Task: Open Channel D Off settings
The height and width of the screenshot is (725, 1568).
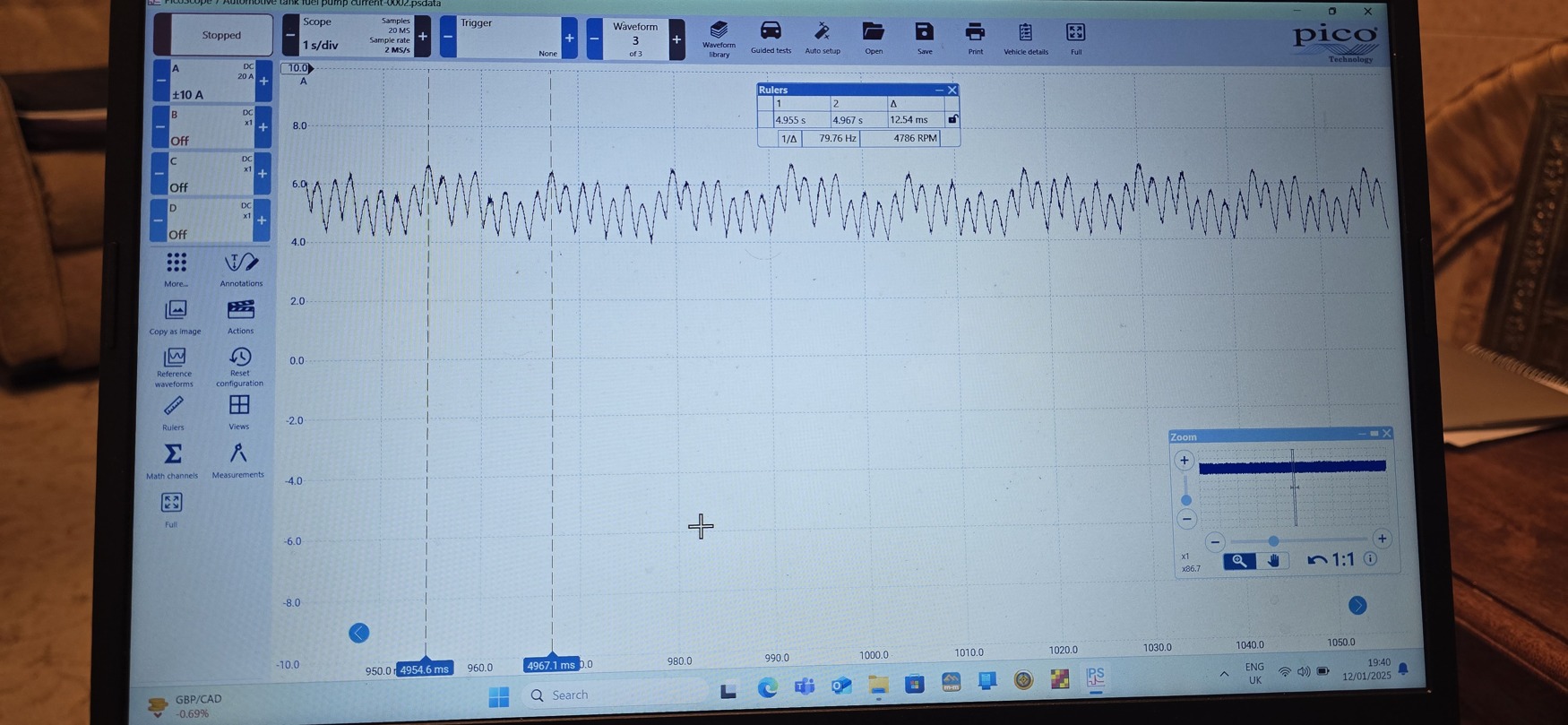Action: (210, 220)
